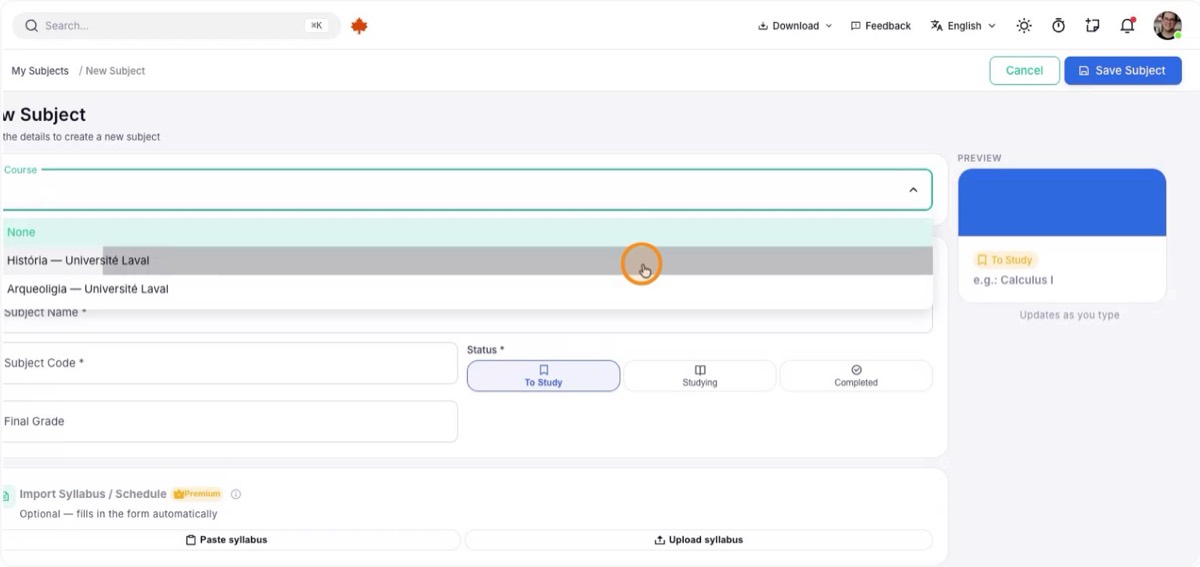Choose História — Université Laval option
This screenshot has height=567, width=1200.
(x=467, y=261)
